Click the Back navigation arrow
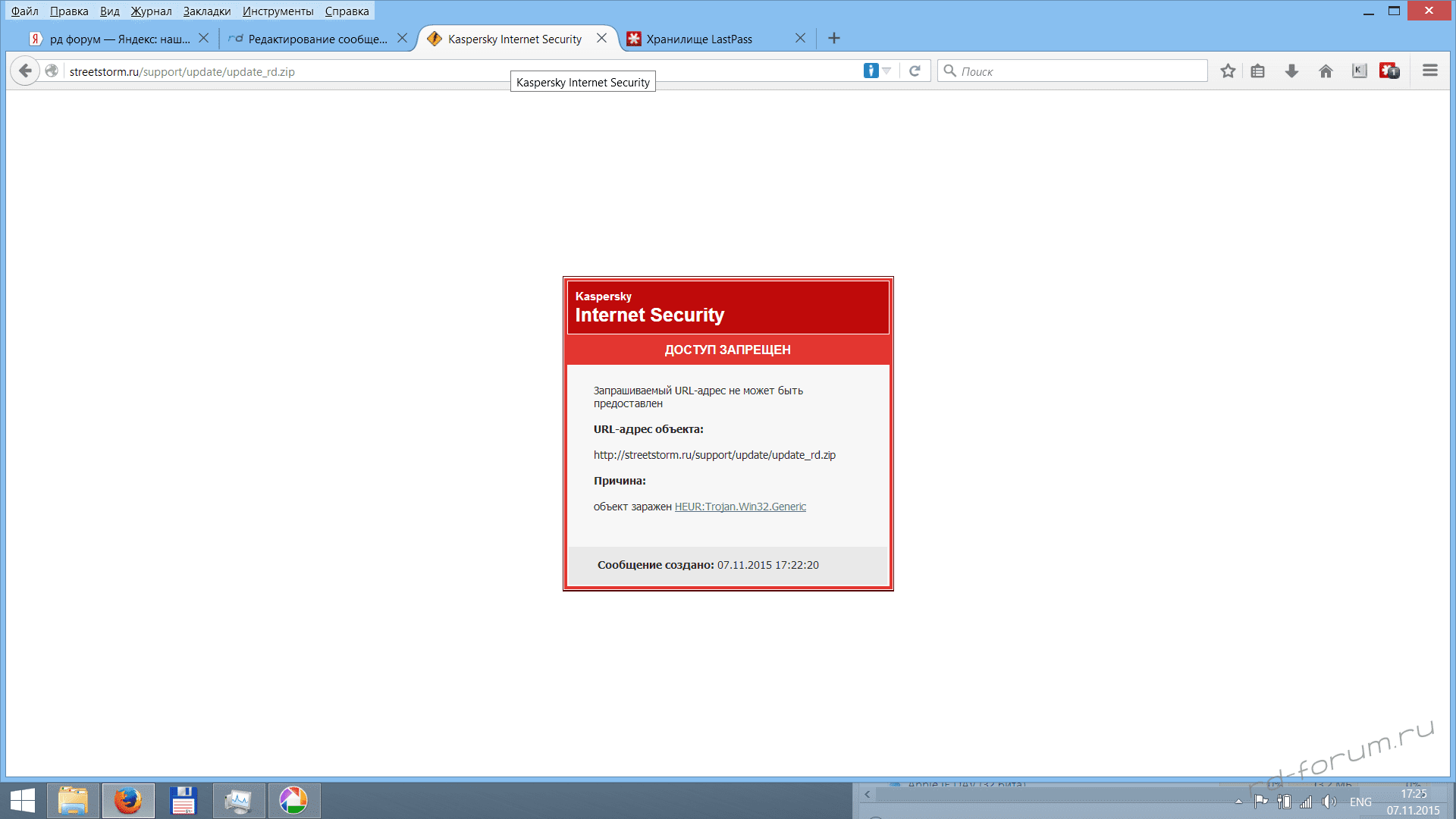The height and width of the screenshot is (819, 1456). (x=25, y=71)
